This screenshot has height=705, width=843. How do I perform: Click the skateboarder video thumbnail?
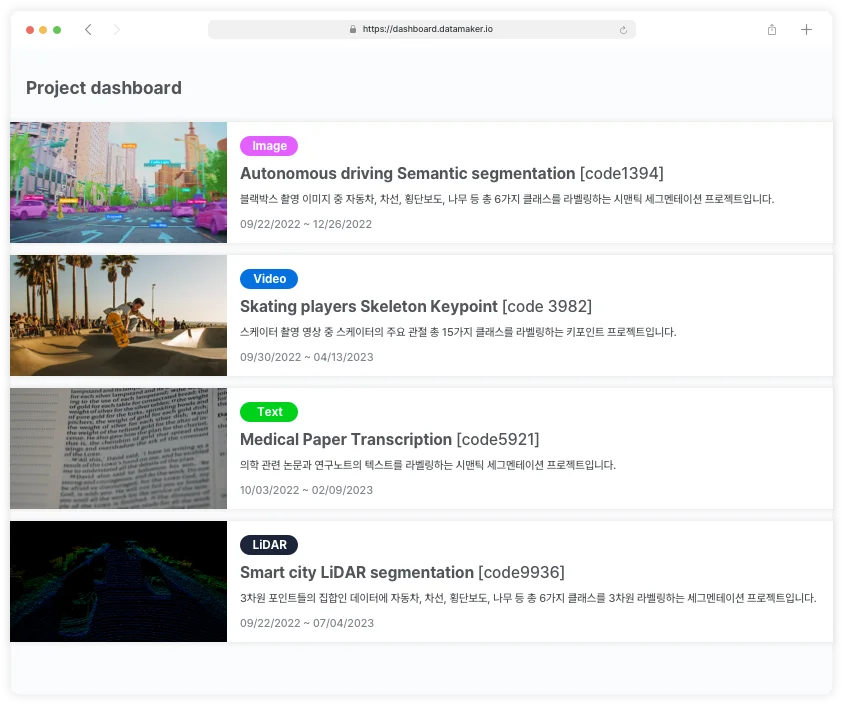[118, 315]
